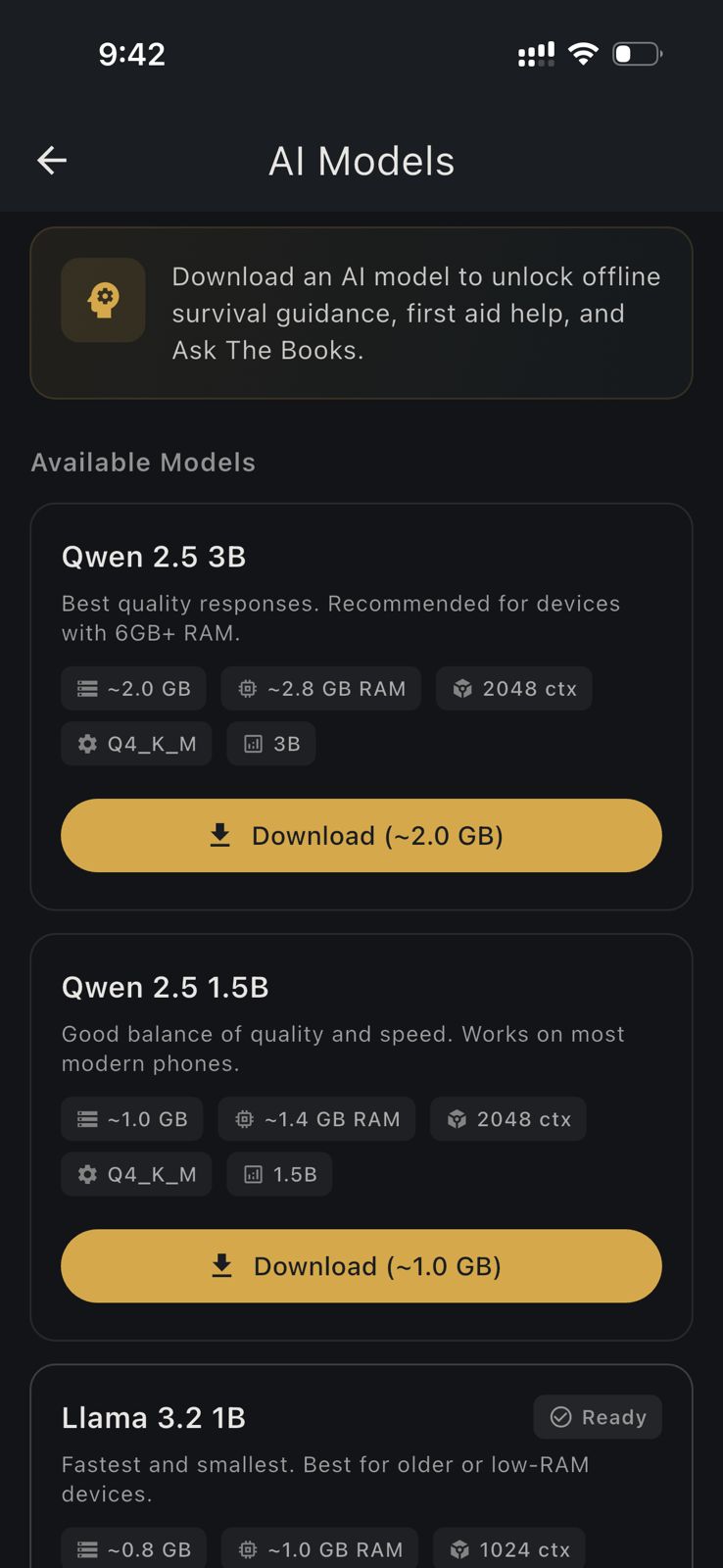
Task: Tap the battery indicator in the status bar
Action: pos(637,54)
